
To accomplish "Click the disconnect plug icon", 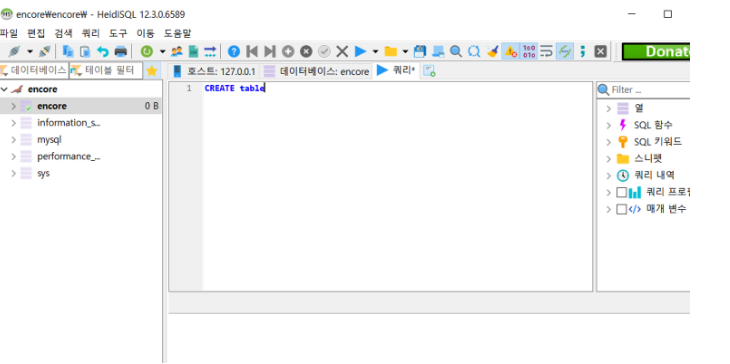I will 45,51.
